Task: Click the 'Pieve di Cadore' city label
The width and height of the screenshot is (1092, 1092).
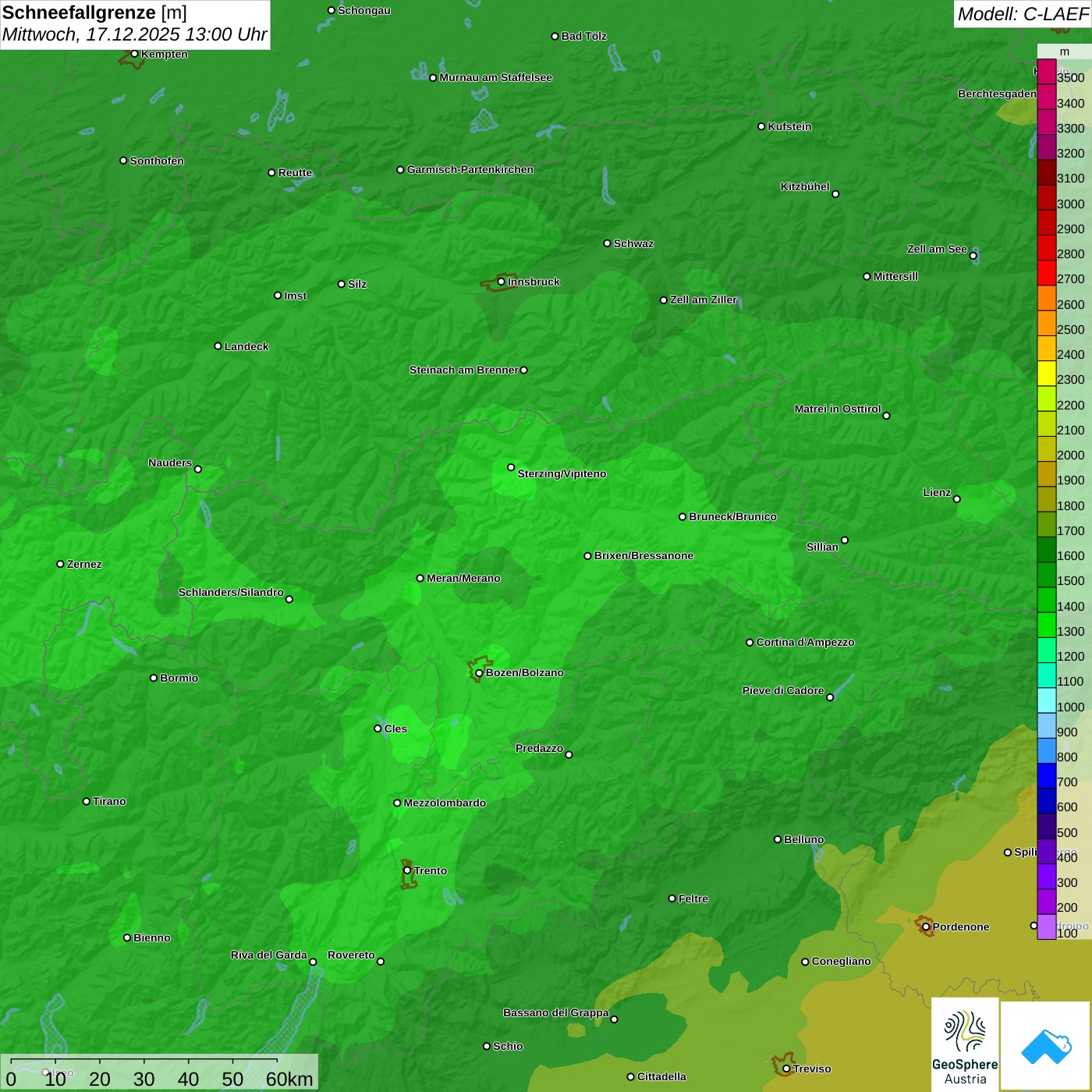Action: [783, 690]
